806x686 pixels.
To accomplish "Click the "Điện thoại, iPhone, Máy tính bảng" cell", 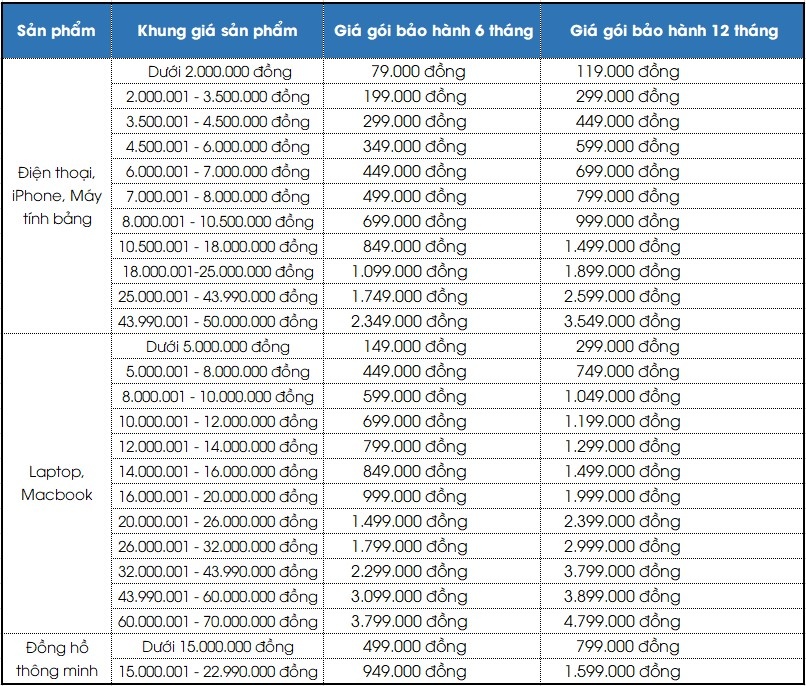I will point(56,196).
